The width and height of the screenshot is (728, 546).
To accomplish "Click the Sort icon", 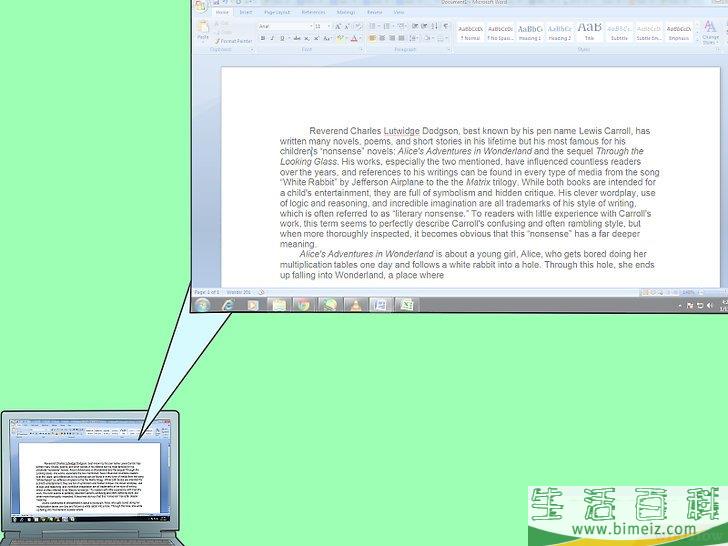I will pos(434,26).
